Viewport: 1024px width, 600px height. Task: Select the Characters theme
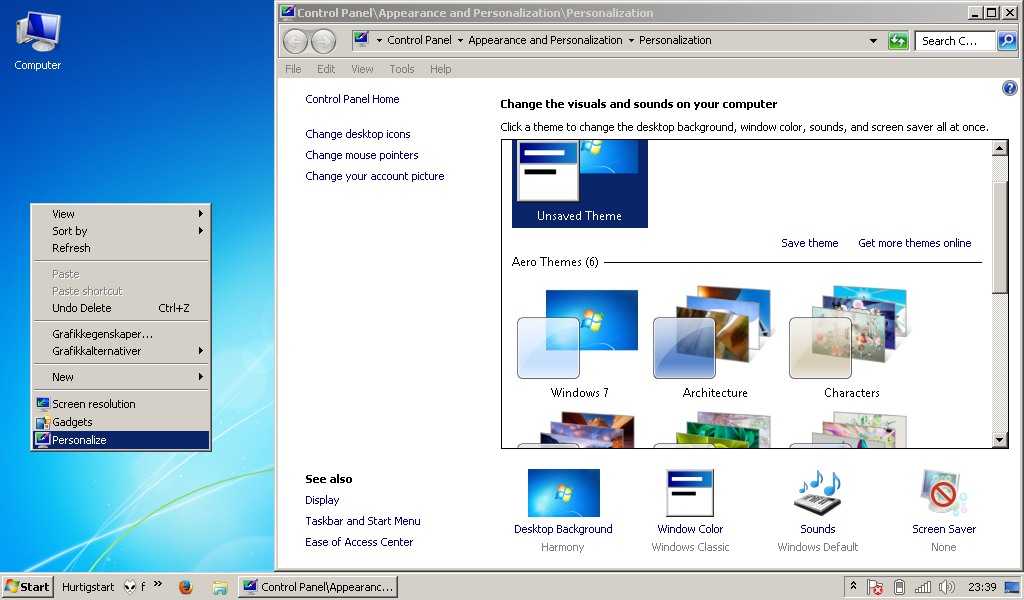[851, 344]
